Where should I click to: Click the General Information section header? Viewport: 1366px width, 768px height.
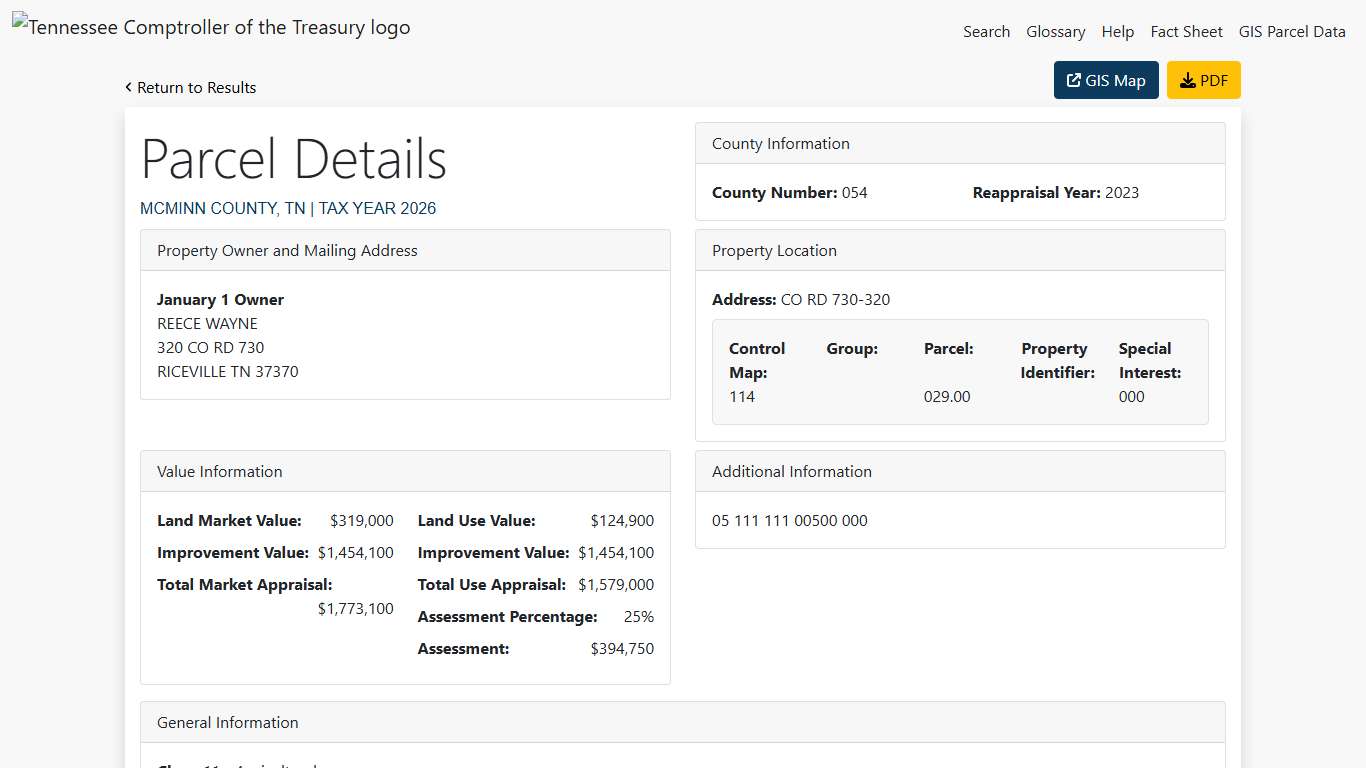(x=227, y=722)
